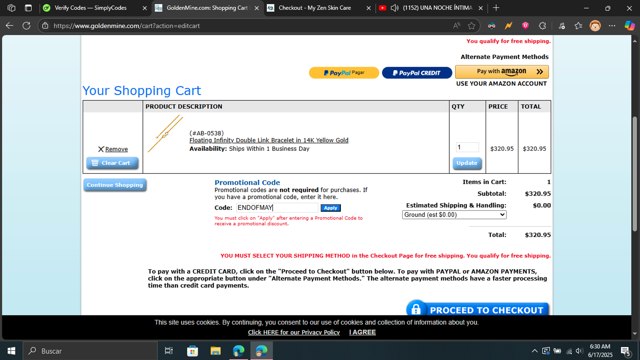The image size is (640, 360).
Task: Open the Copilot sidebar icon
Action: tap(629, 26)
